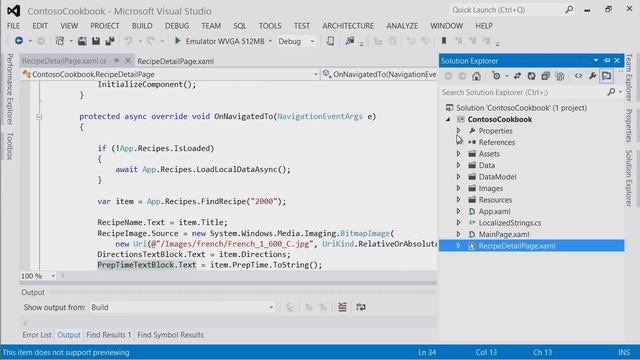
Task: Refresh the Solution Explorer tree
Action: click(531, 76)
